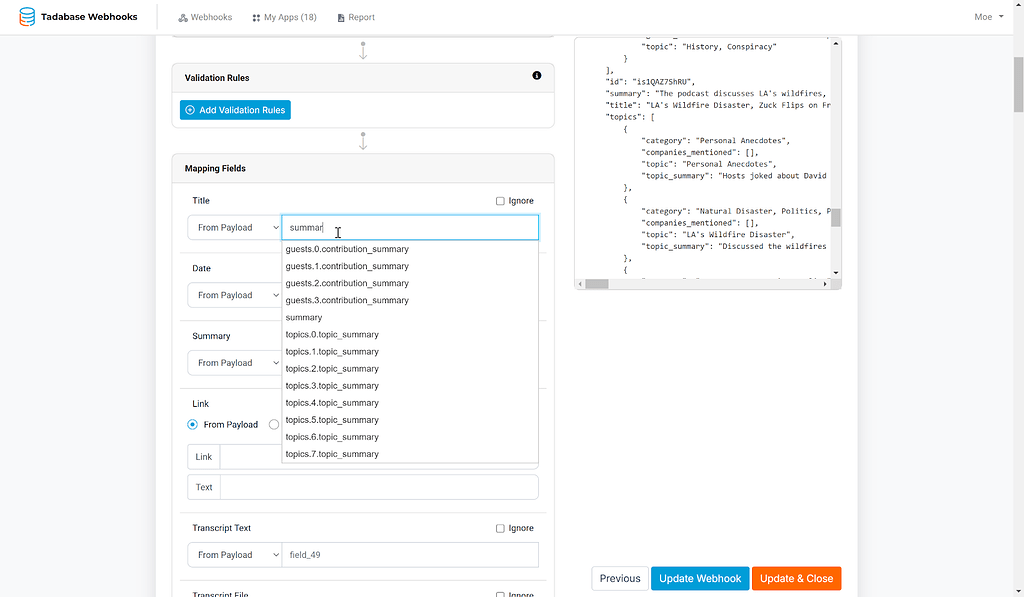Click the JSON preview horizontal scrollbar thumb

click(x=596, y=284)
